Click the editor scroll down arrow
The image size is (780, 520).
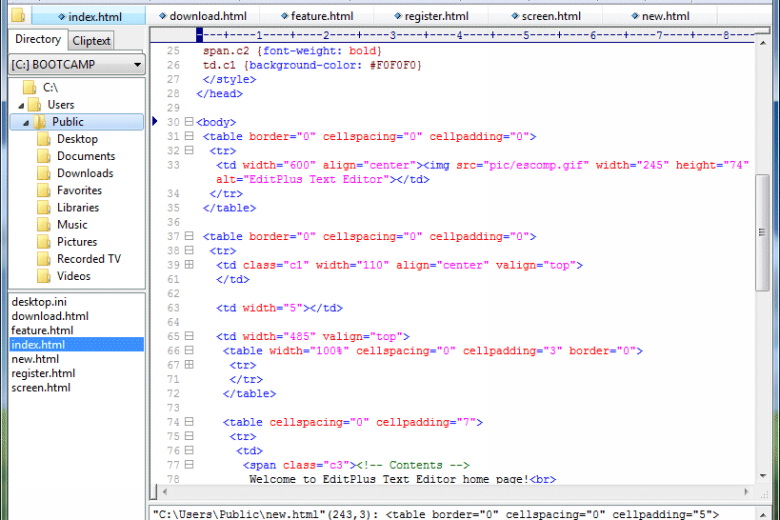pos(763,476)
